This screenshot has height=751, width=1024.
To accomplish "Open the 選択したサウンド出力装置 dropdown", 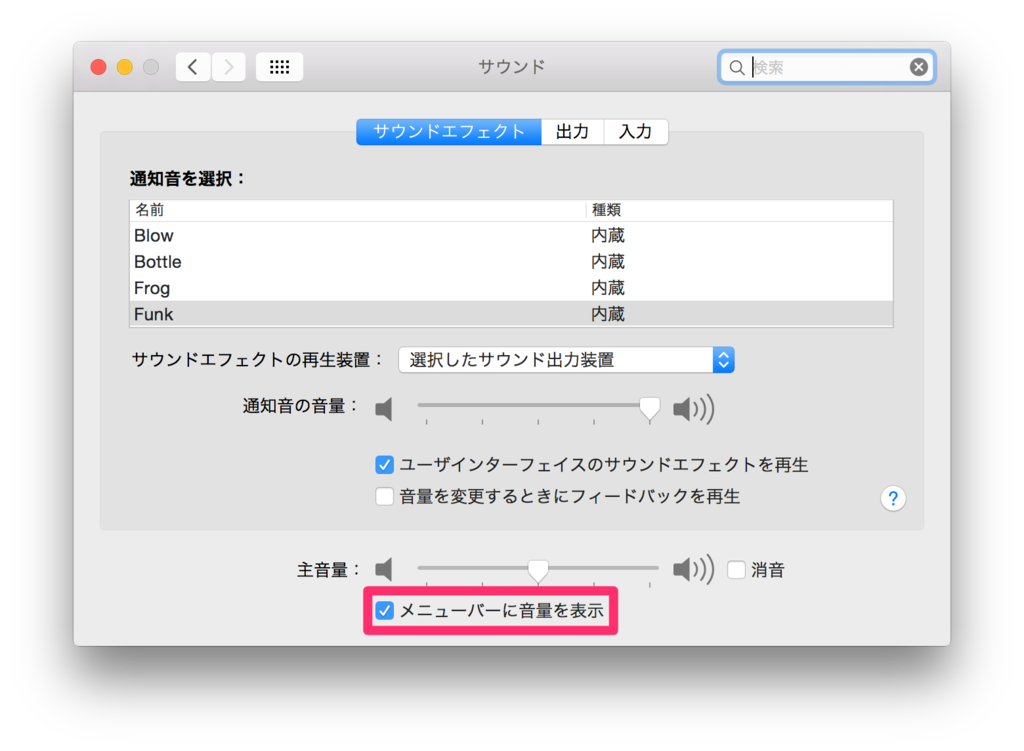I will [x=566, y=360].
